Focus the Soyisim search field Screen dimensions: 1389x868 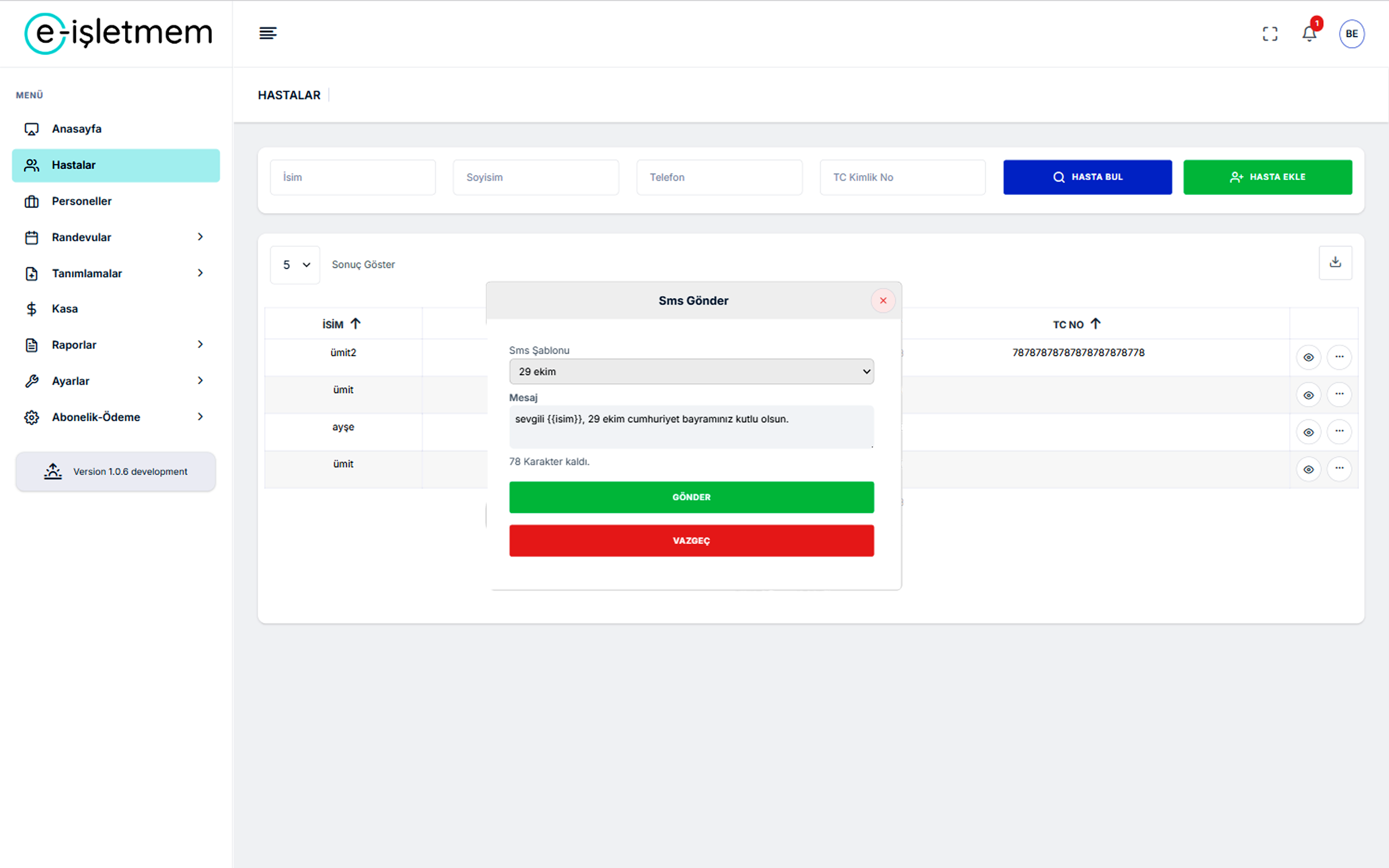pyautogui.click(x=536, y=178)
